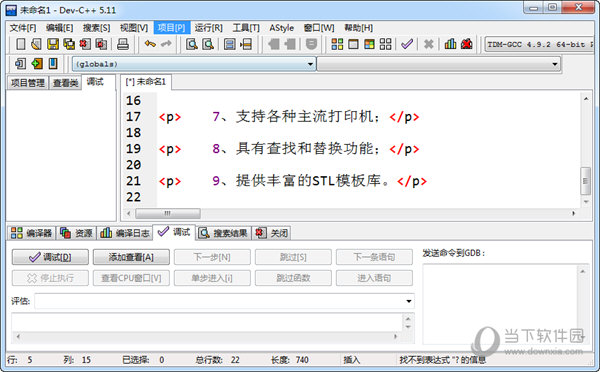600x372 pixels.
Task: Click the editor horizontal scrollbar thumb
Action: pyautogui.click(x=168, y=213)
